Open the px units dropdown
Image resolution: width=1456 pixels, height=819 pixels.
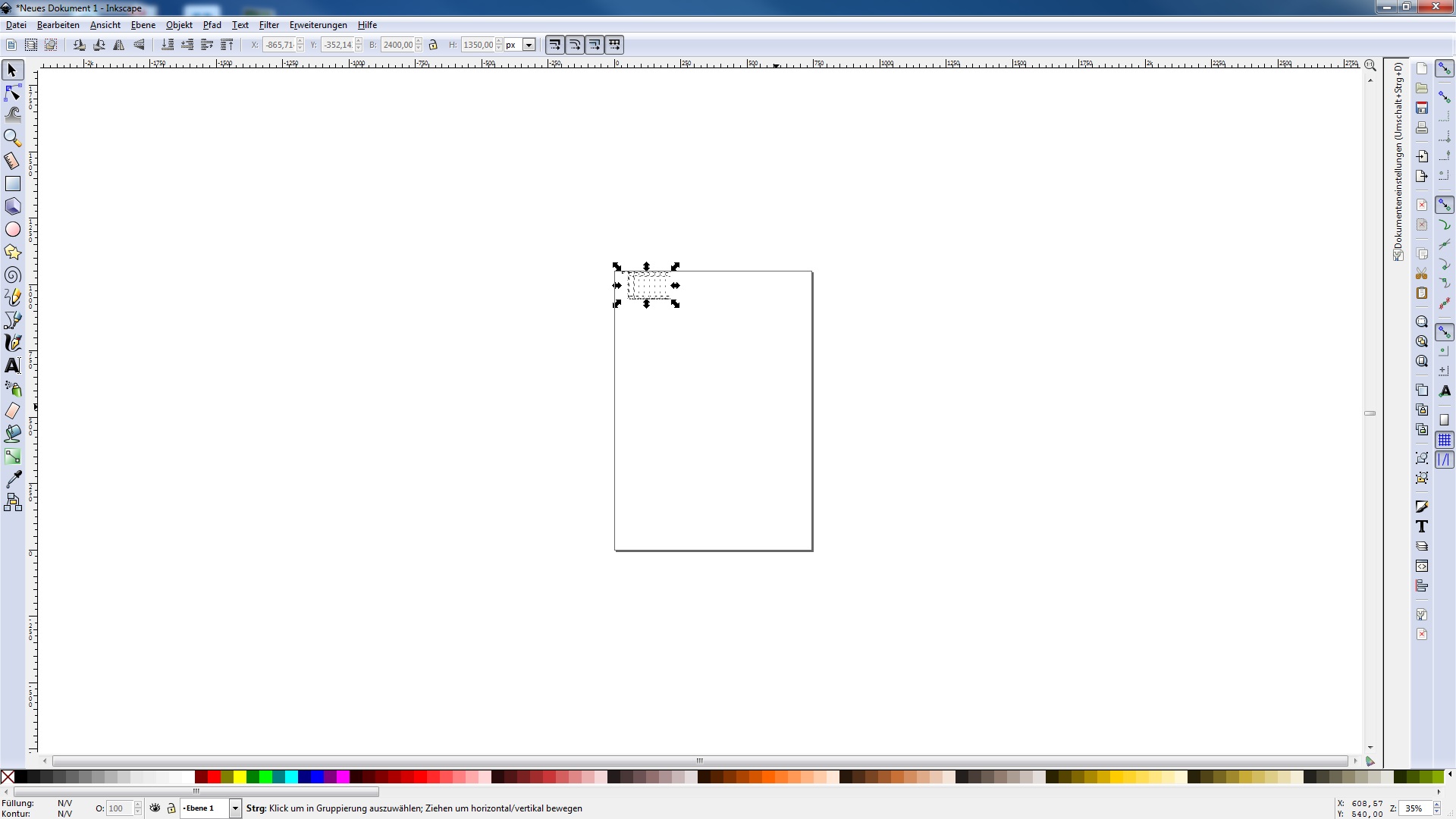pos(529,45)
